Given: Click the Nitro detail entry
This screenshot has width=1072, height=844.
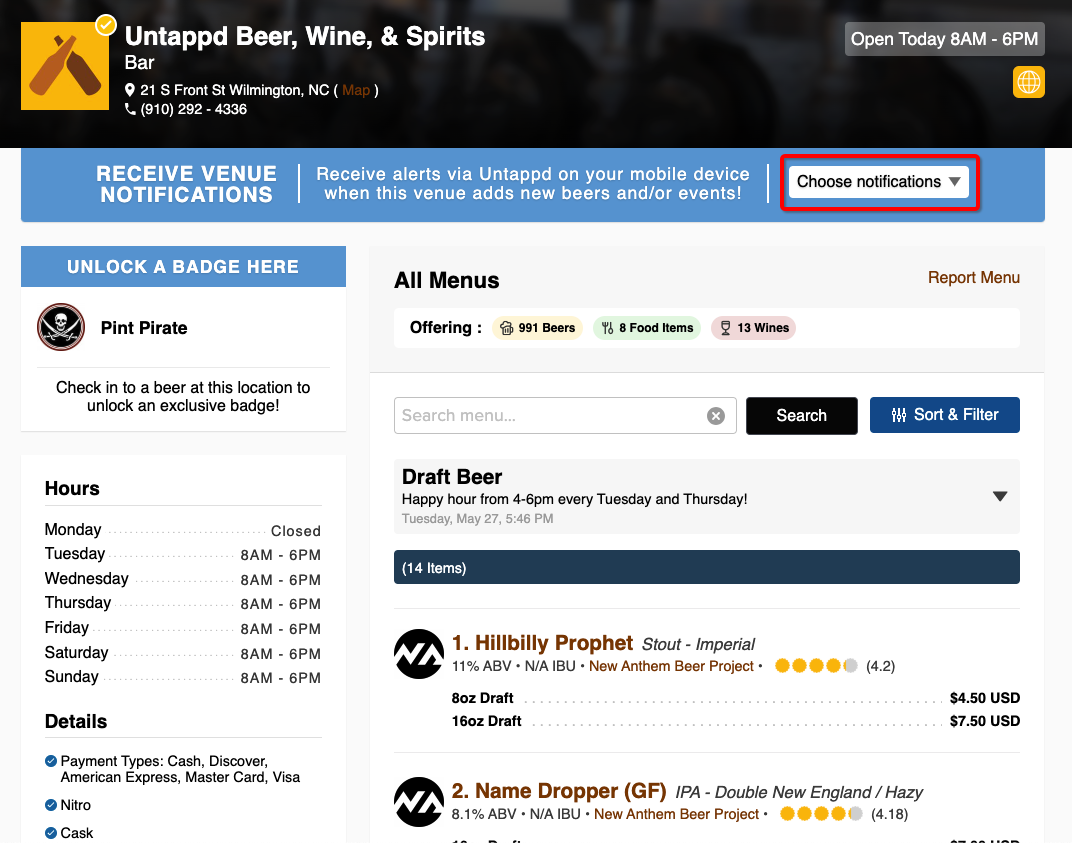Looking at the screenshot, I should [x=68, y=805].
